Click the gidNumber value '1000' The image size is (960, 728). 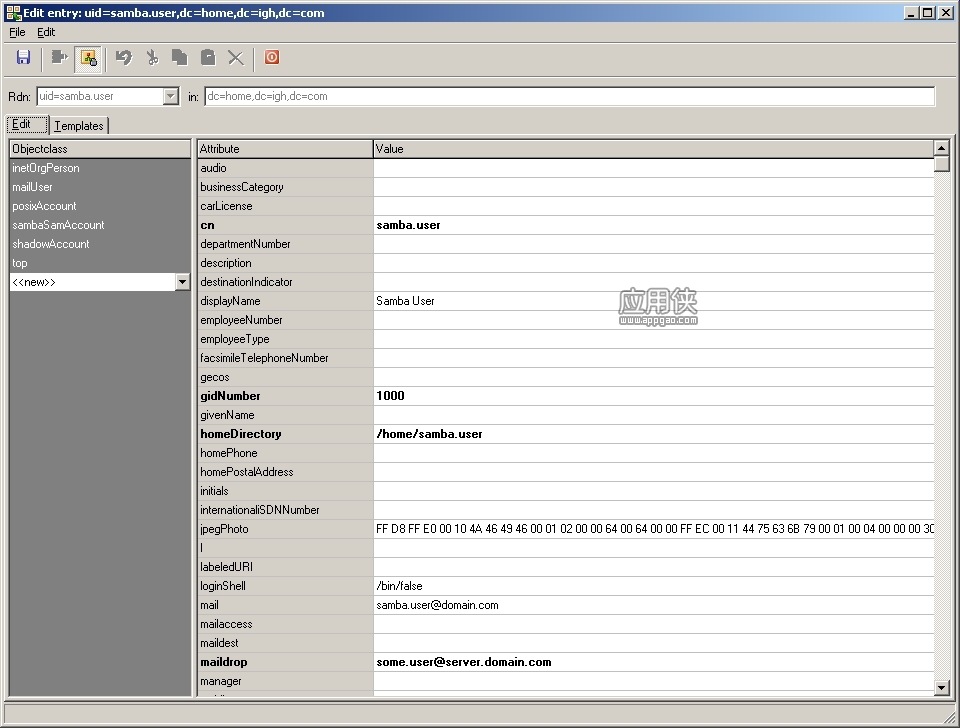(391, 396)
